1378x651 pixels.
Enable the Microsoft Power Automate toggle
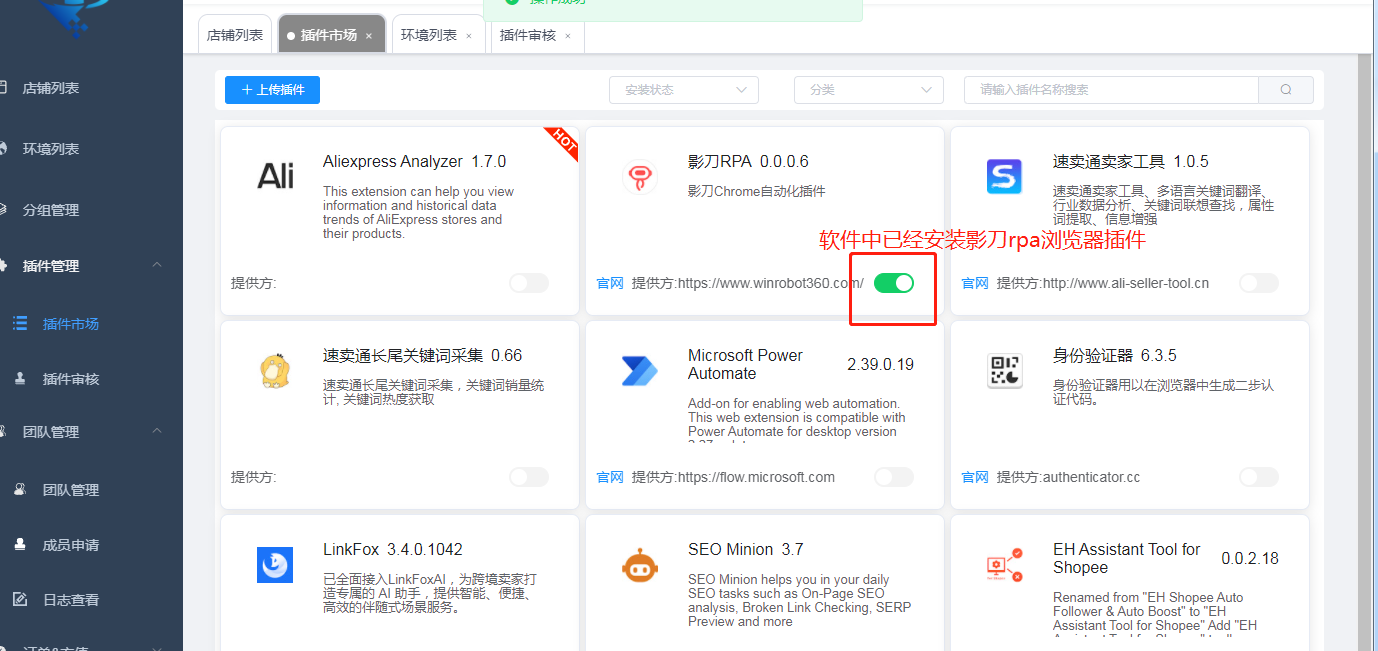pyautogui.click(x=894, y=477)
